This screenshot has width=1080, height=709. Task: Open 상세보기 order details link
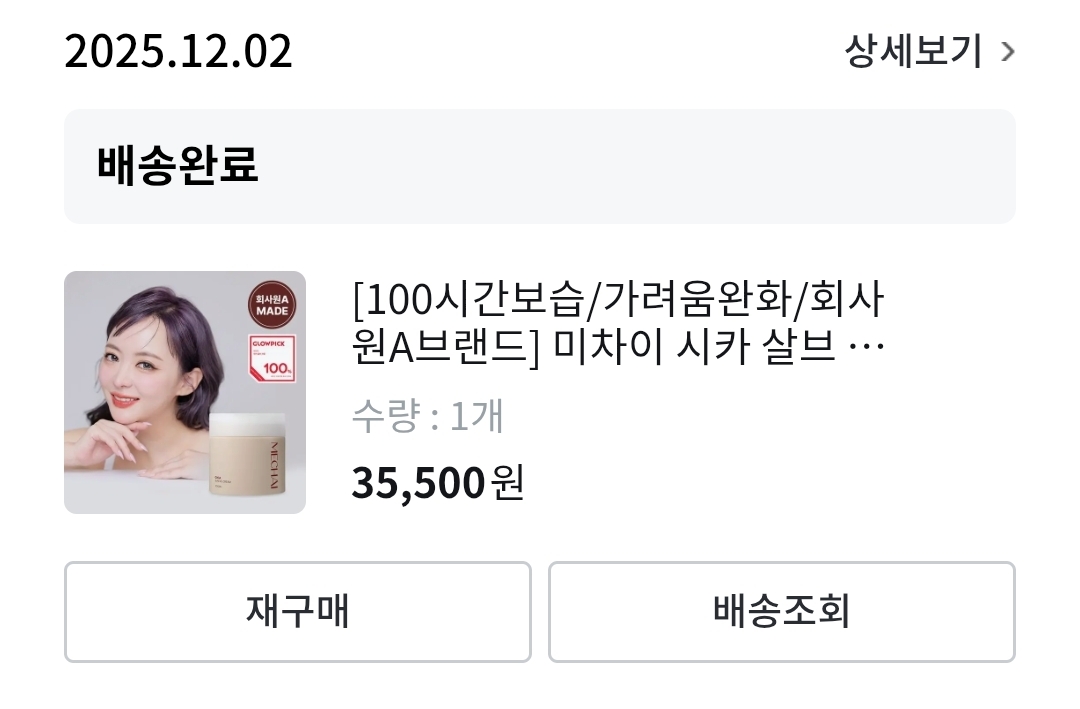click(913, 51)
